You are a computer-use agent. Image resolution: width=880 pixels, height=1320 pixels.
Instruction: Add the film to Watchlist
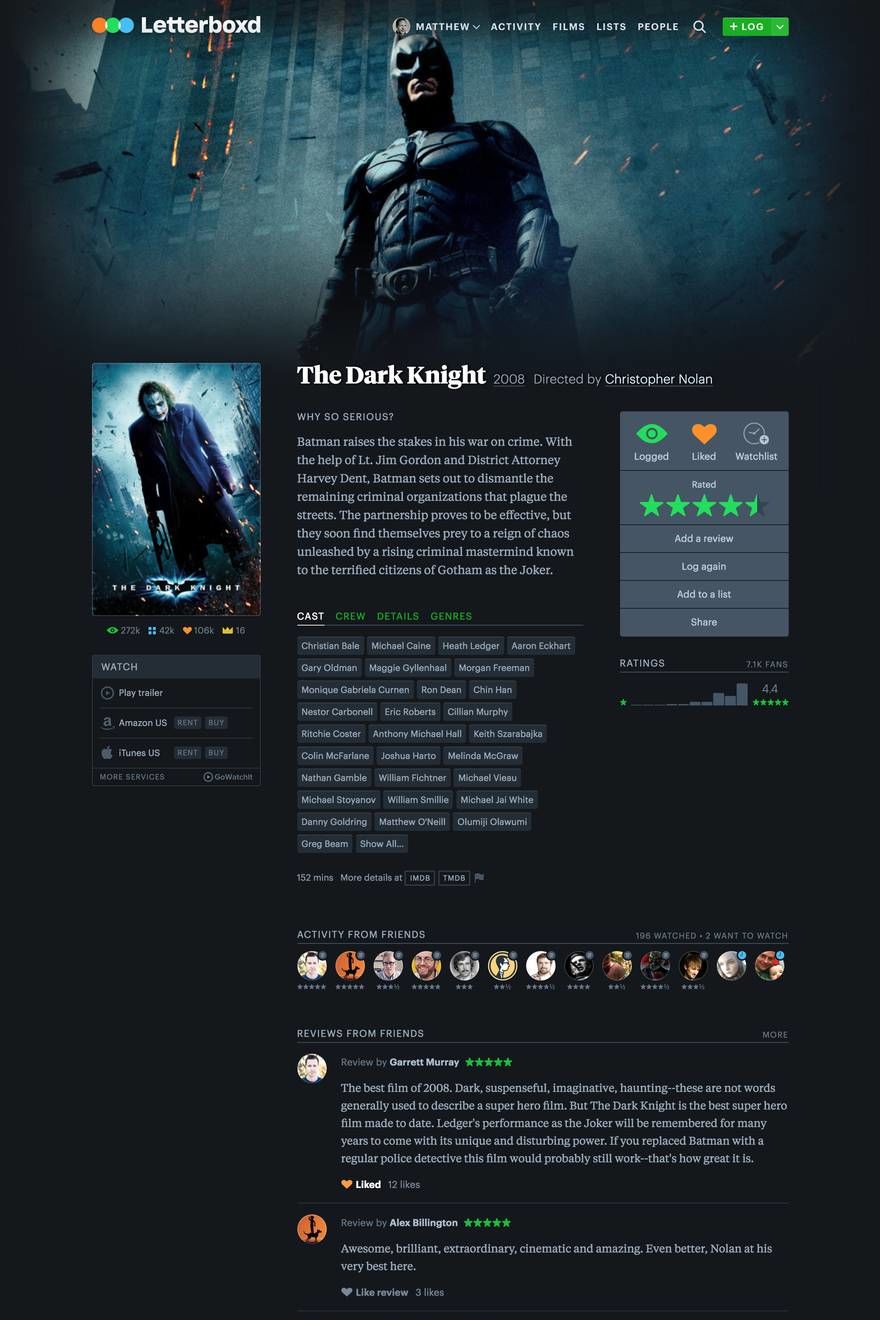coord(756,441)
